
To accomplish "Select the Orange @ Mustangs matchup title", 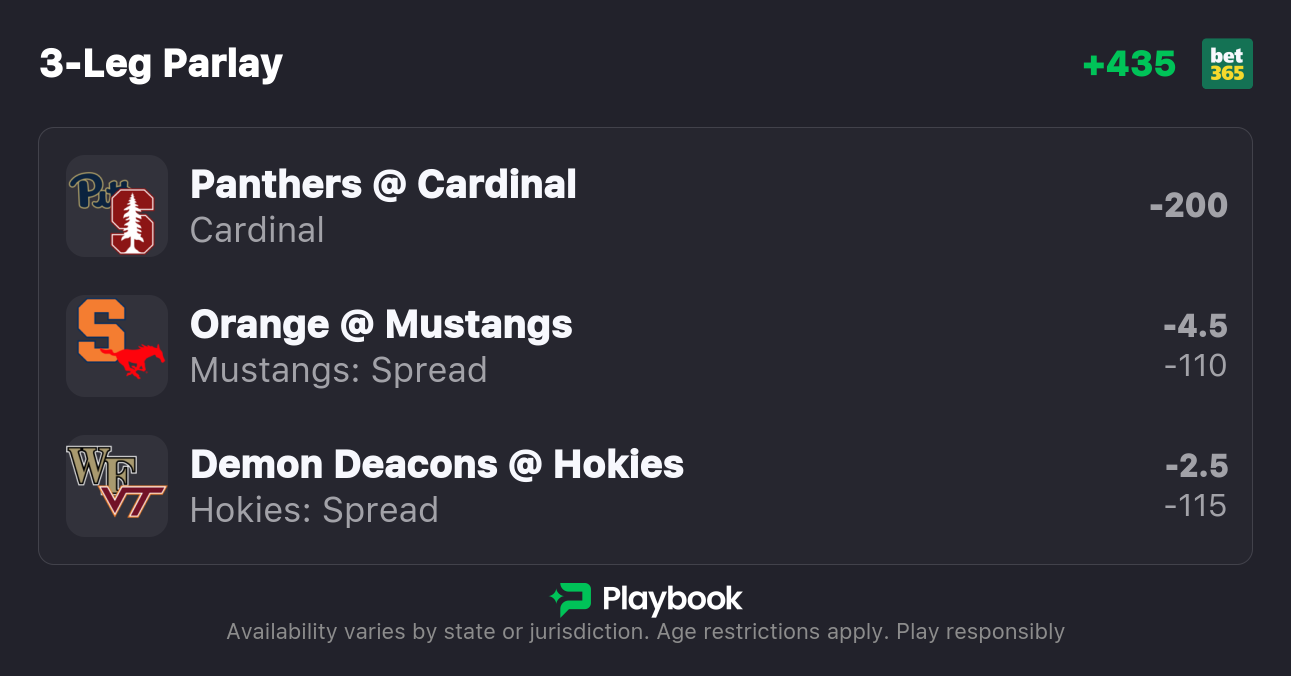I will tap(381, 324).
